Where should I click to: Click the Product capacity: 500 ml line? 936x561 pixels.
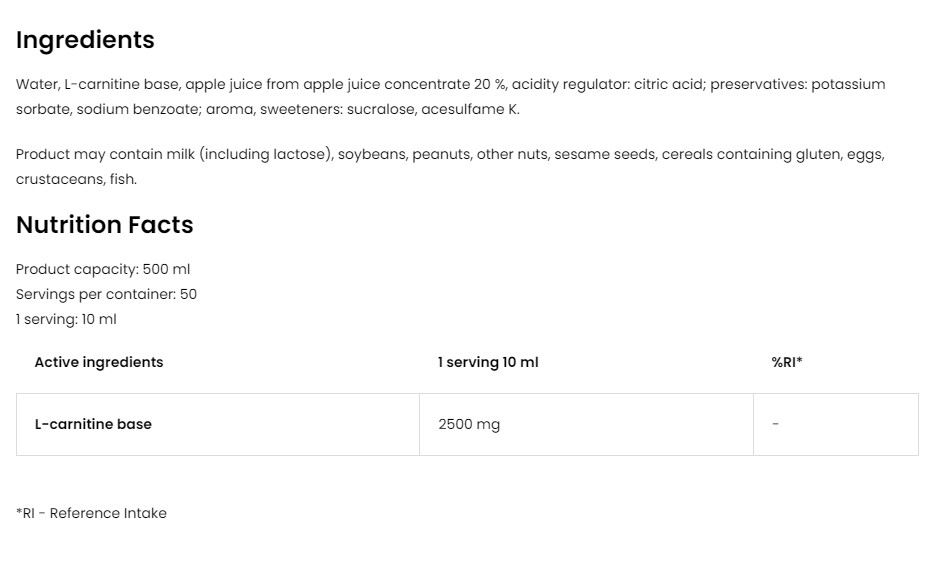tap(103, 270)
